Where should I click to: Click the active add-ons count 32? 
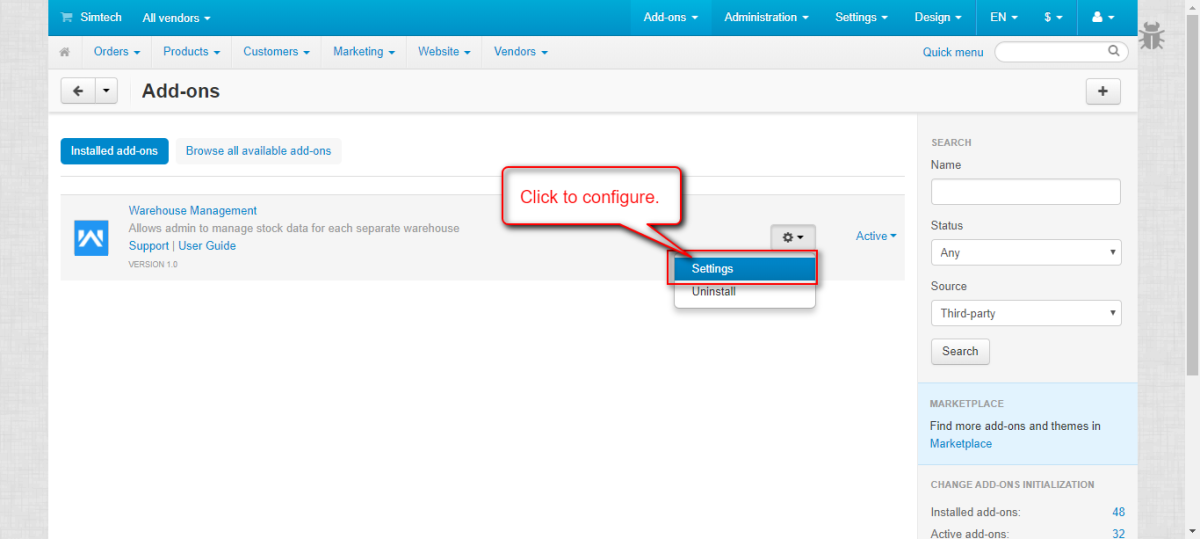coord(1119,534)
